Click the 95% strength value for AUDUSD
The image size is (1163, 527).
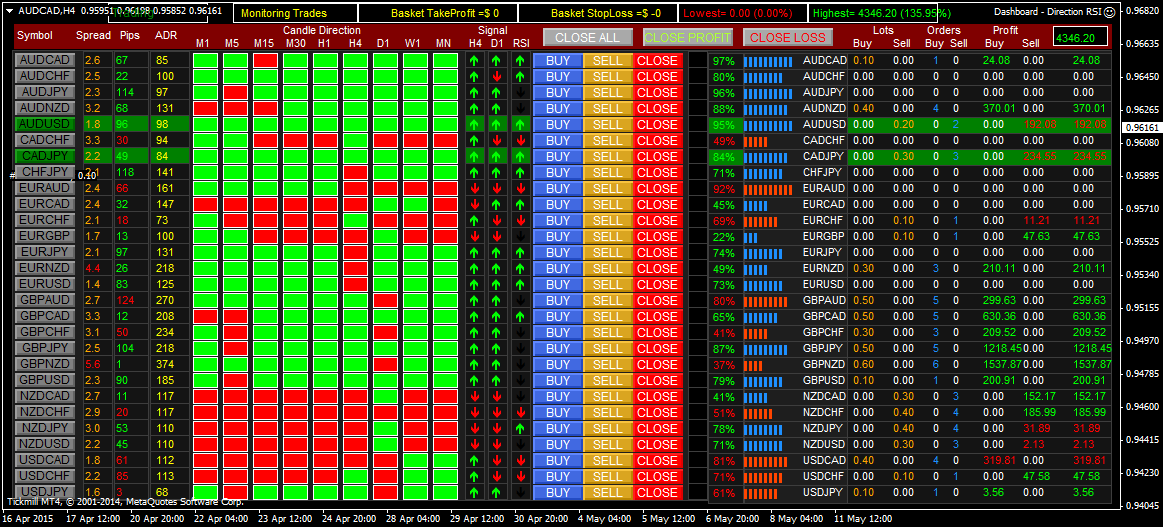coord(723,125)
